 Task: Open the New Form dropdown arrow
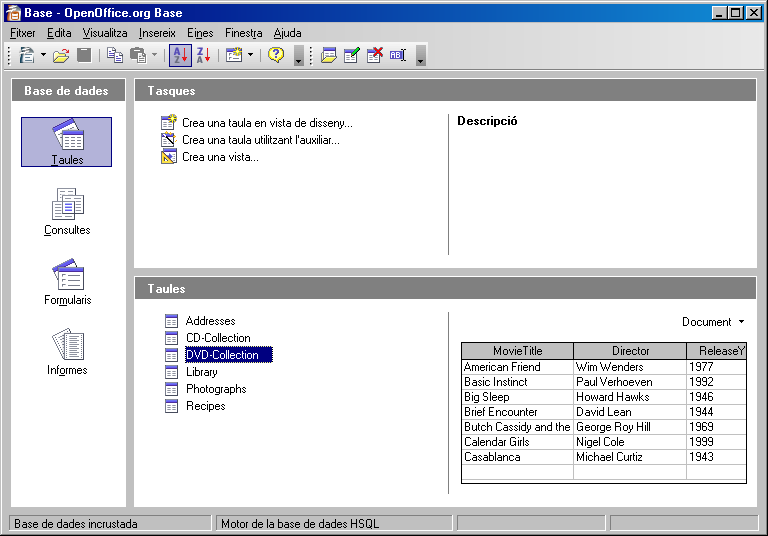[x=250, y=55]
